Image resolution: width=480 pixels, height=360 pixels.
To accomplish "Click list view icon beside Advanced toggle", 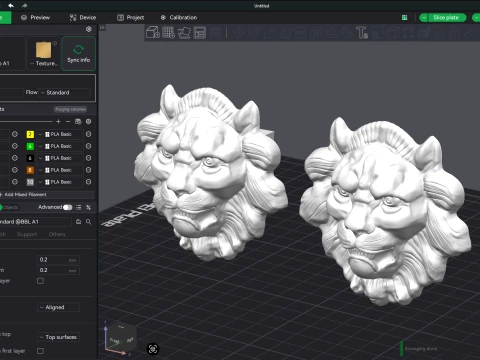I will [x=79, y=207].
